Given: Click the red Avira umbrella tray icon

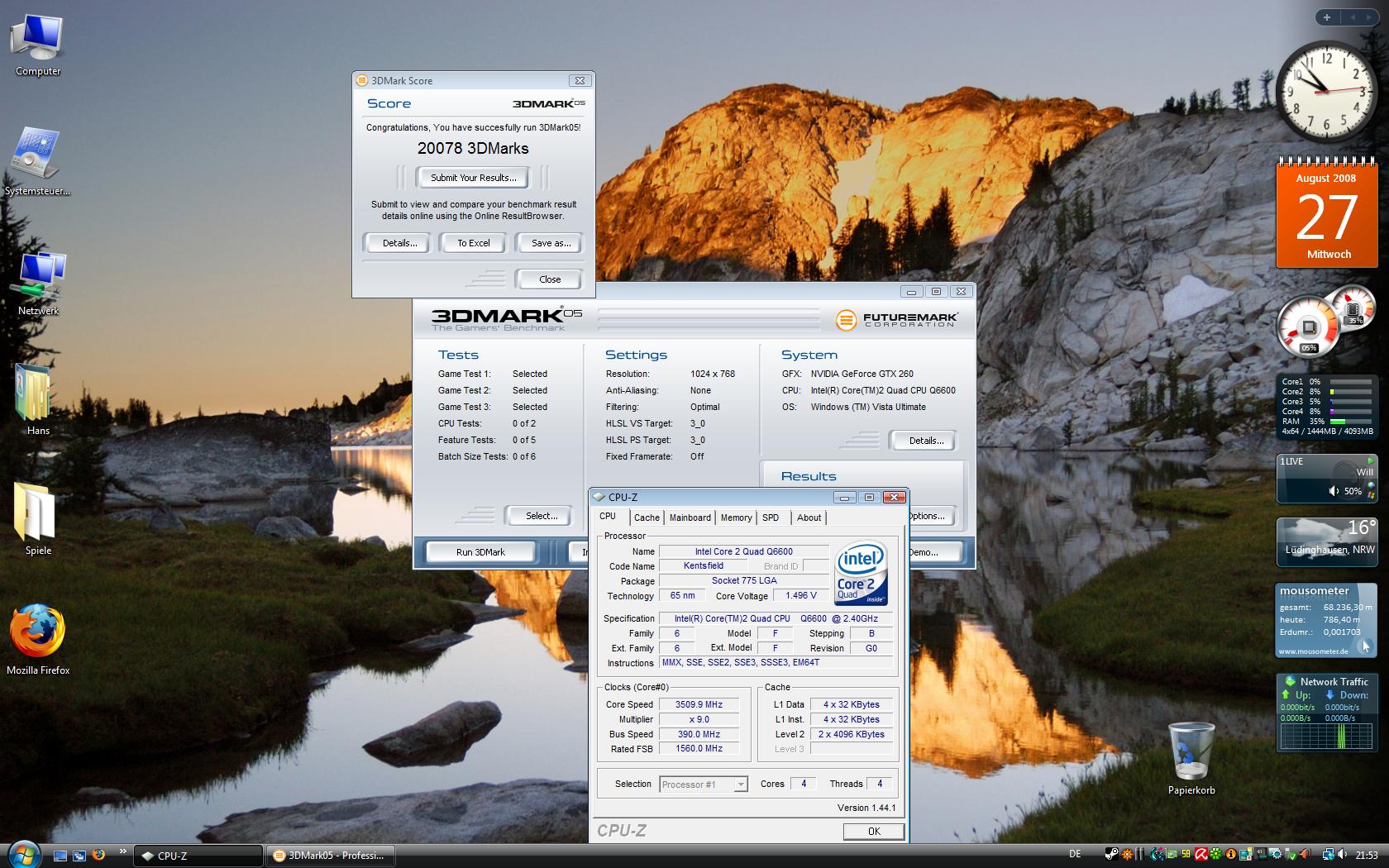Looking at the screenshot, I should pyautogui.click(x=1201, y=855).
